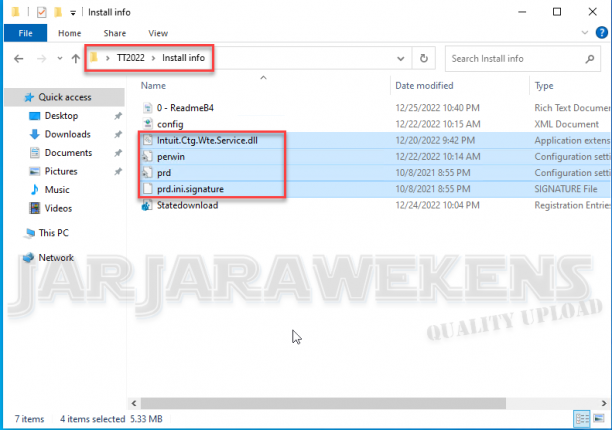612x430 pixels.
Task: Open Desktop in the navigation pane
Action: (61, 116)
